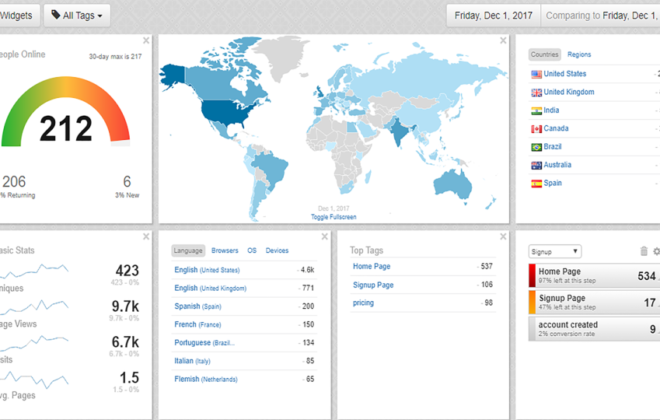This screenshot has height=420, width=660.
Task: Switch to the Regions tab
Action: 579,54
